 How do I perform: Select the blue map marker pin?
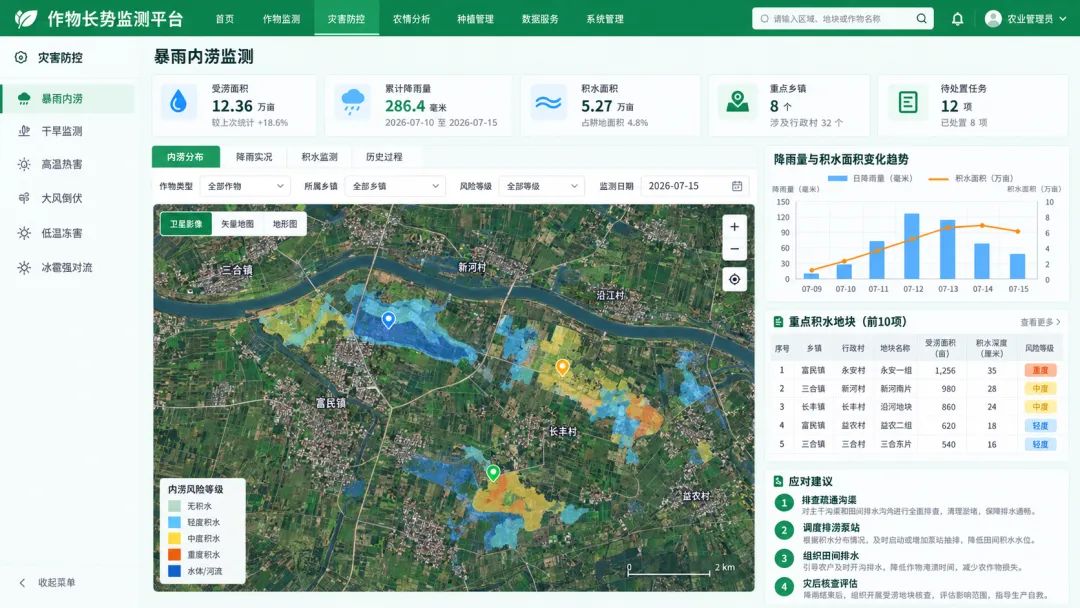coord(388,319)
